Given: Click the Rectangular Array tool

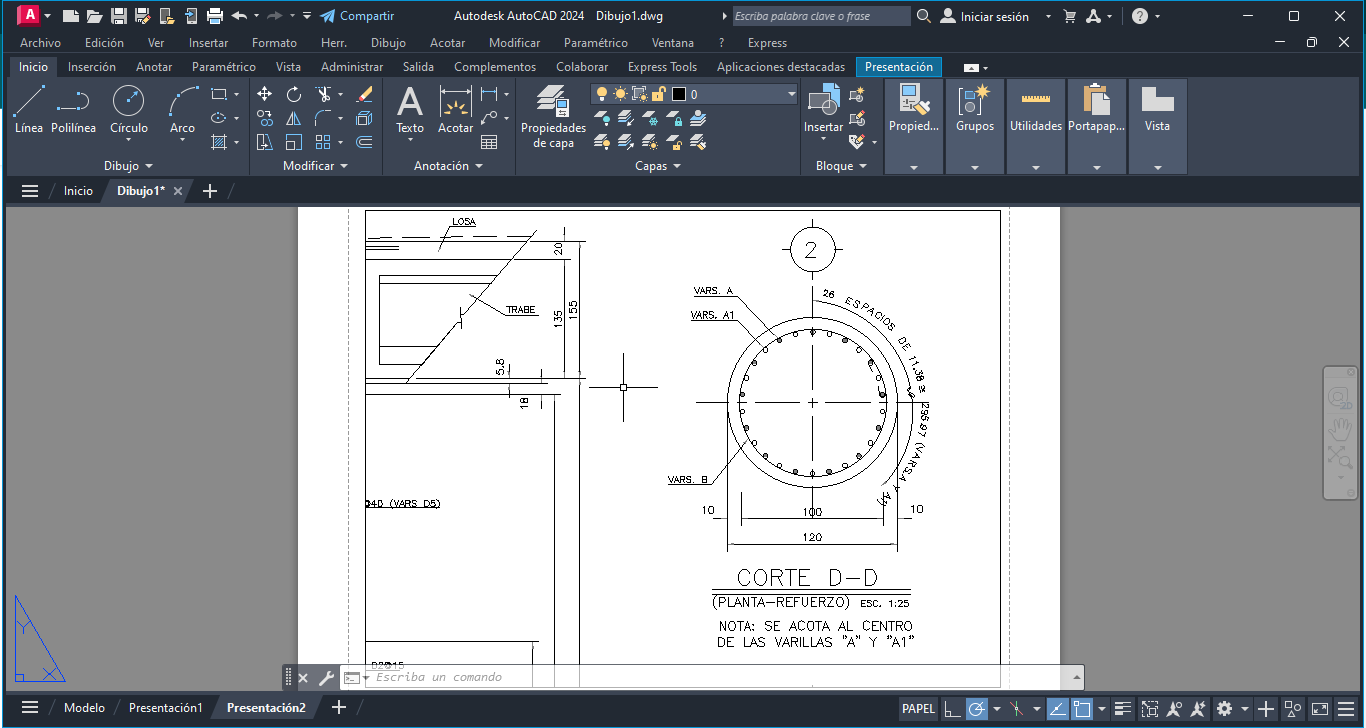Looking at the screenshot, I should coord(323,142).
